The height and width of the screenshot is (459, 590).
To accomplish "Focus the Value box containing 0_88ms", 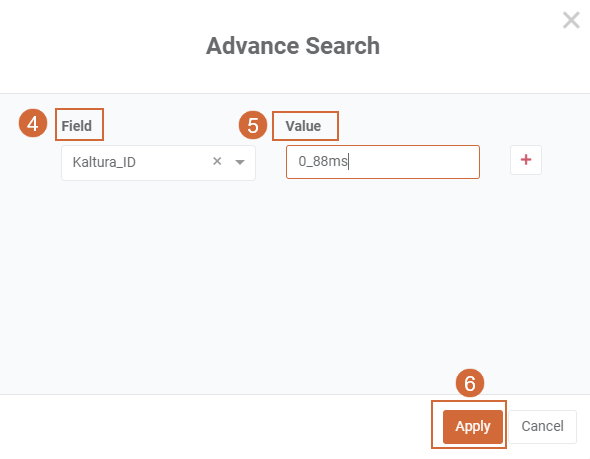I will click(383, 162).
